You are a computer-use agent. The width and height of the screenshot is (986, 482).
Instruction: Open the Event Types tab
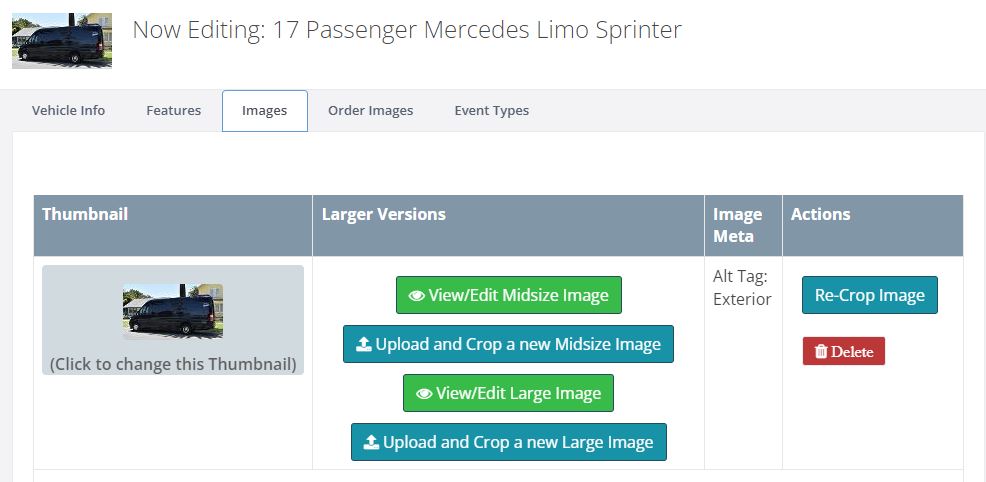(492, 111)
